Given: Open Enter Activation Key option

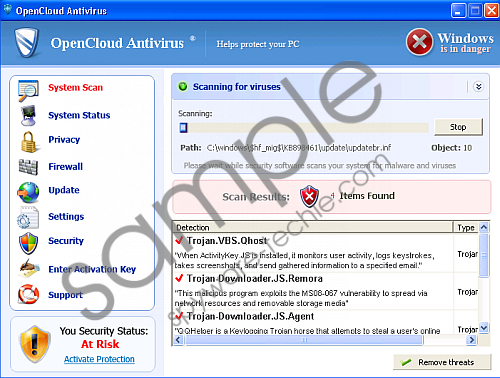Looking at the screenshot, I should click(x=92, y=269).
